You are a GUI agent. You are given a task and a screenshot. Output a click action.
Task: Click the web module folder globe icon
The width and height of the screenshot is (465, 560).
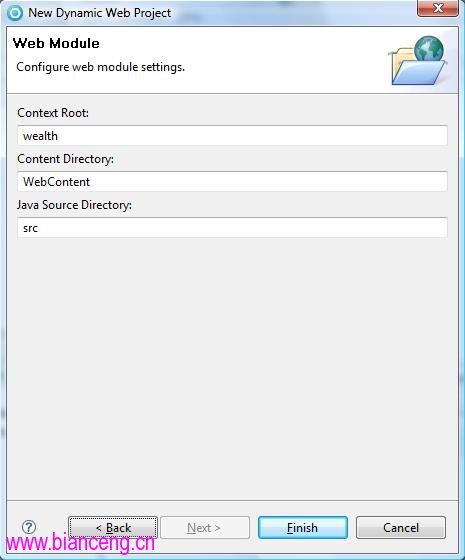(418, 61)
